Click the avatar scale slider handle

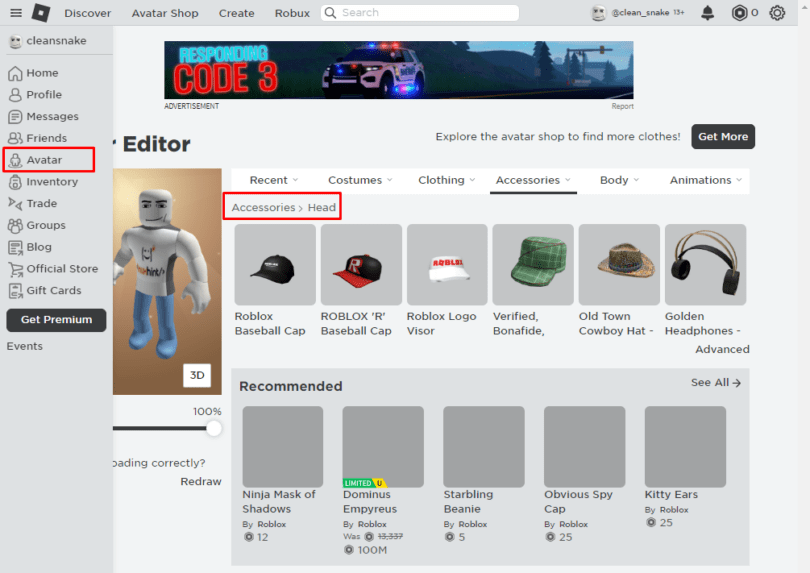(x=214, y=428)
